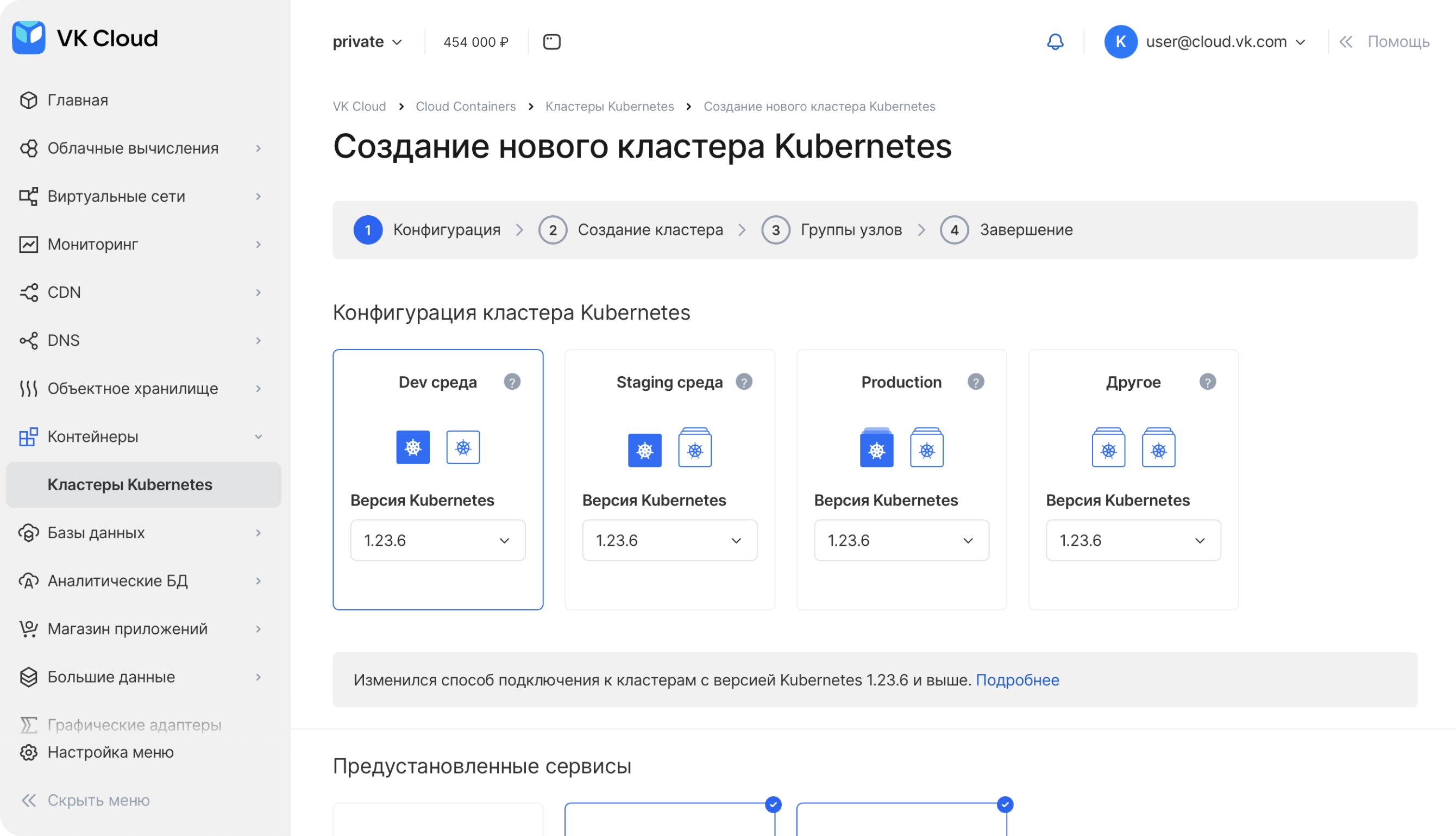Screen dimensions: 1456x836
Task: Go to step 4 Завершение
Action: click(1007, 230)
